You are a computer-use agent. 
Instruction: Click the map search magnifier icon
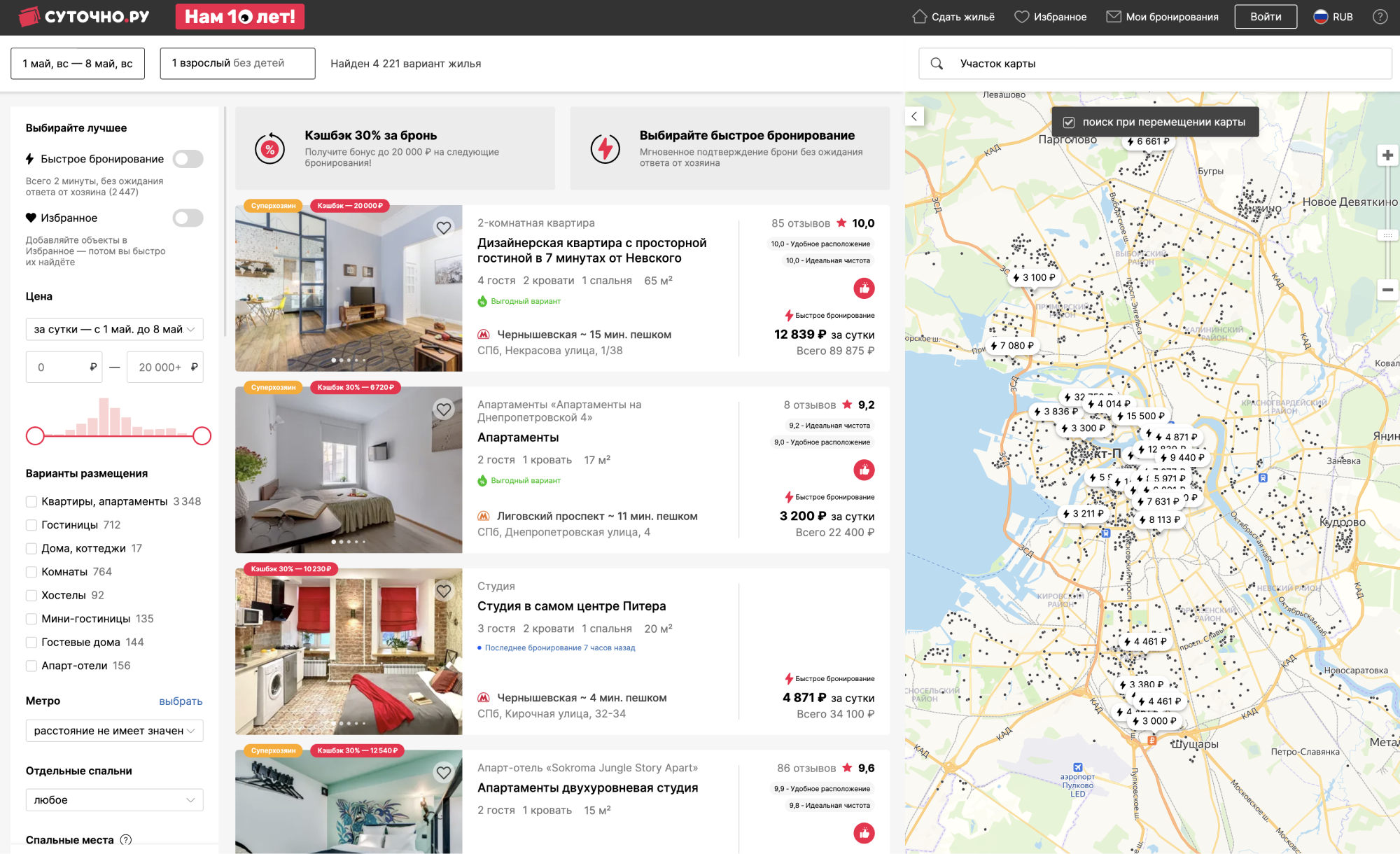coord(937,64)
